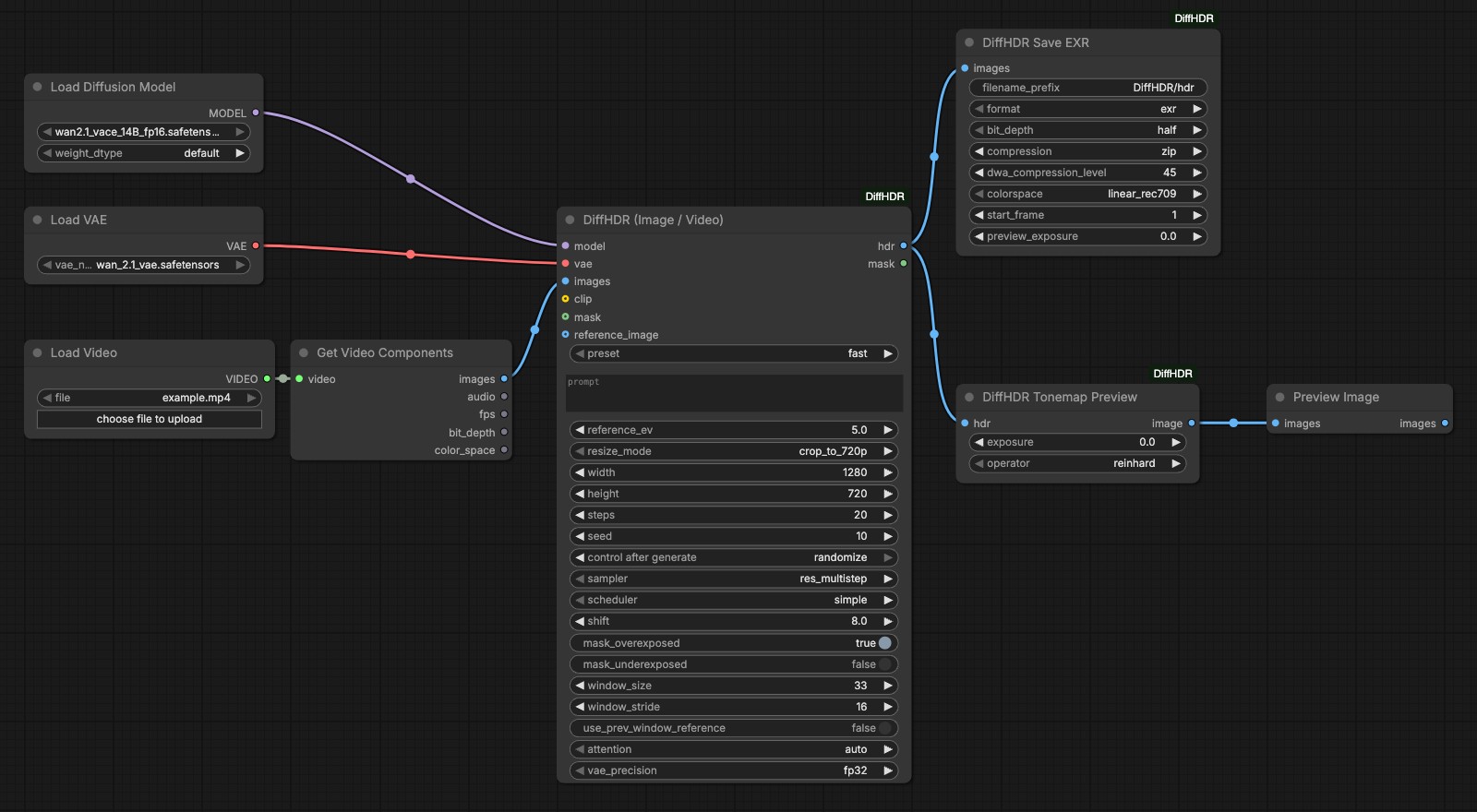The height and width of the screenshot is (812, 1477).
Task: Click the prompt text field
Action: point(734,393)
